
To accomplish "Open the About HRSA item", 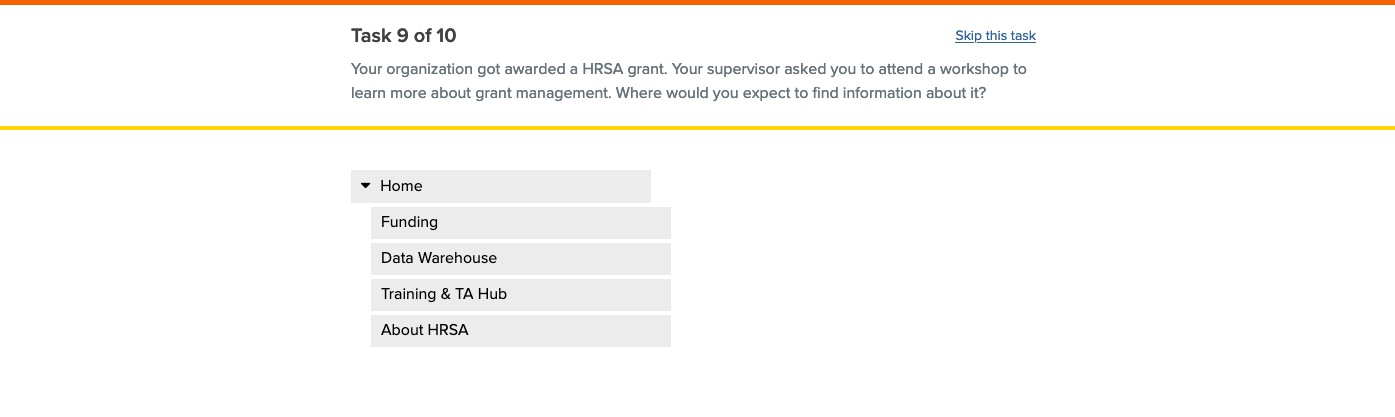I will (520, 330).
